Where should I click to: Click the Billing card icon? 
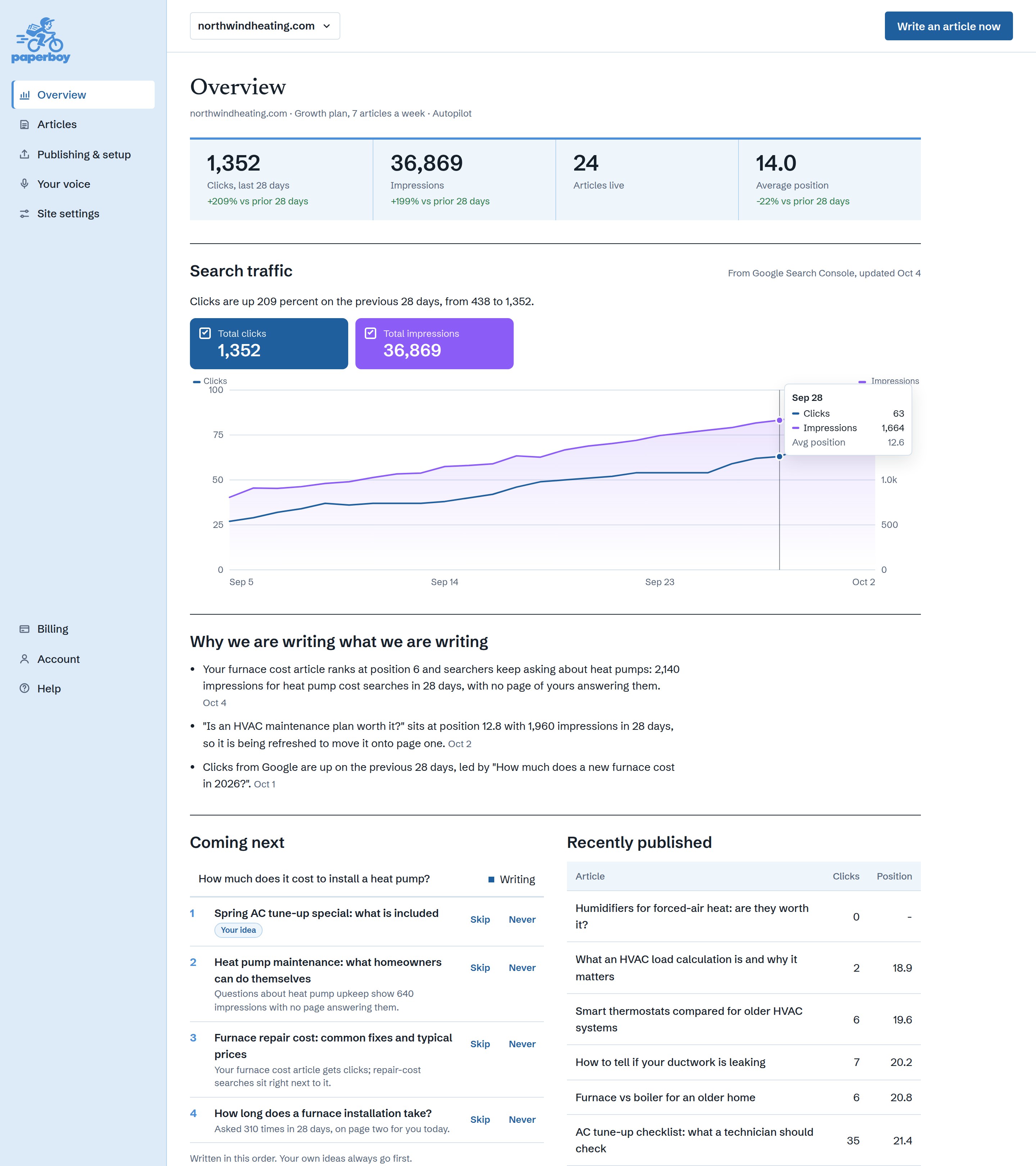[x=24, y=629]
